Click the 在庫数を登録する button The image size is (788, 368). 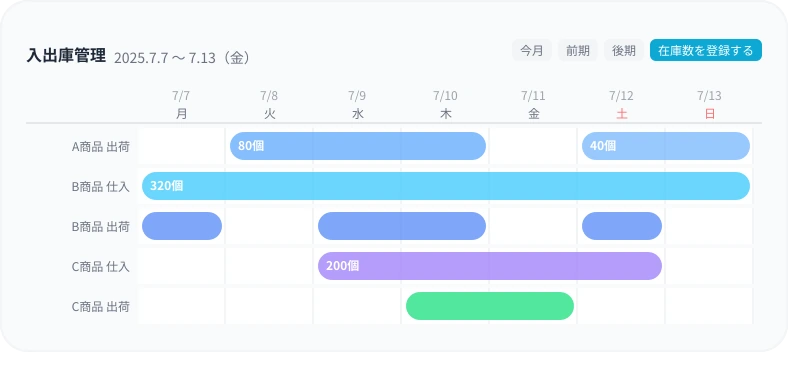click(x=706, y=50)
